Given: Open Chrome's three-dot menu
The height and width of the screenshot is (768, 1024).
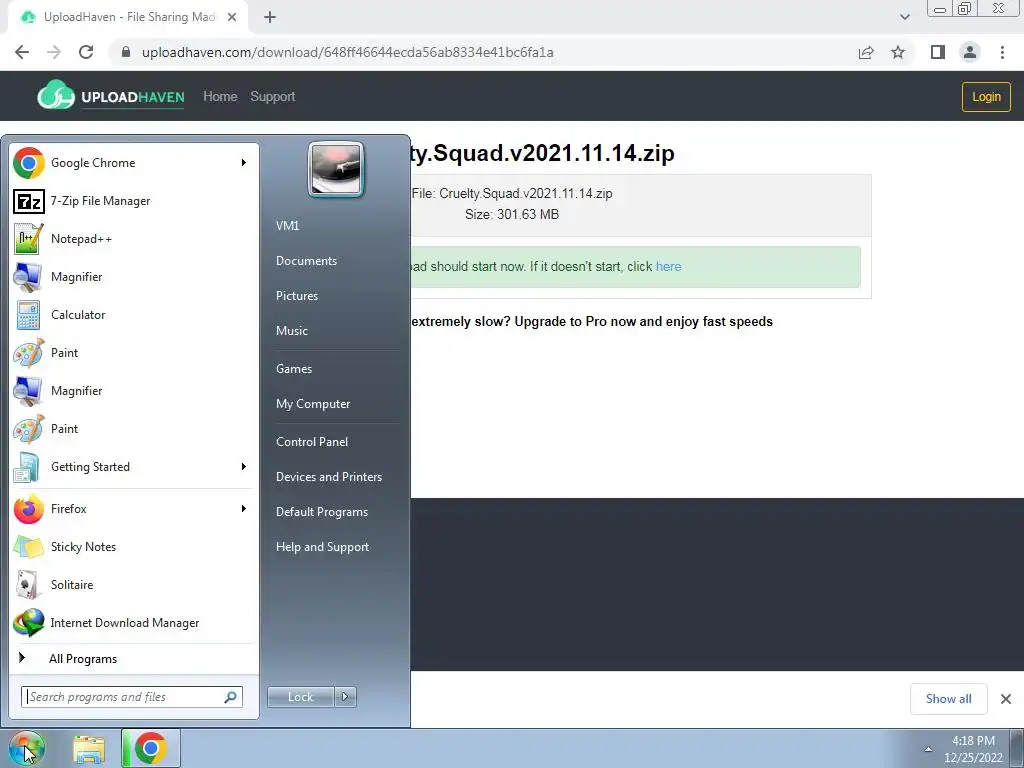Looking at the screenshot, I should [x=1002, y=52].
